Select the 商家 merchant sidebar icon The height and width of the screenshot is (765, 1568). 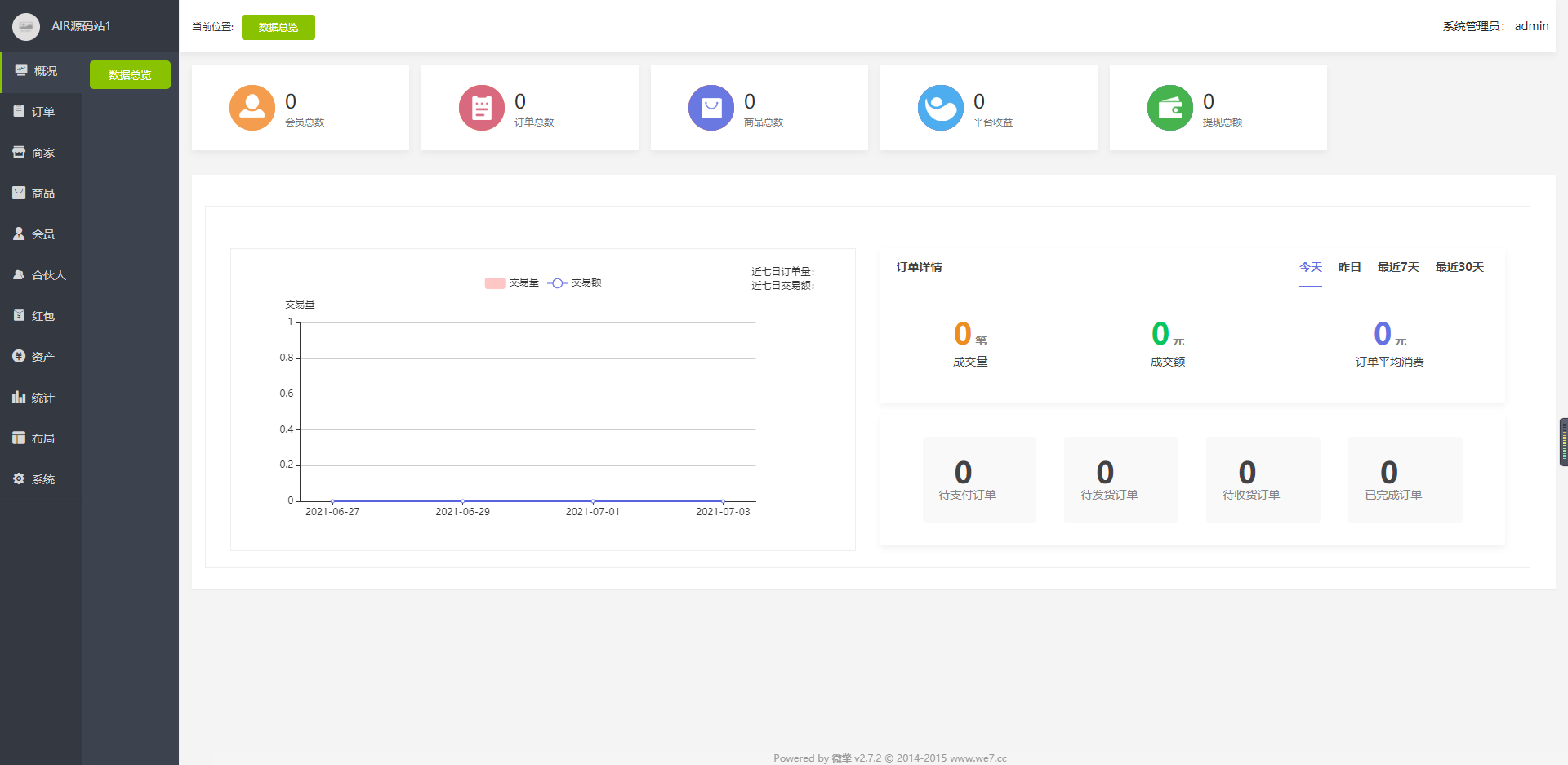coord(19,152)
